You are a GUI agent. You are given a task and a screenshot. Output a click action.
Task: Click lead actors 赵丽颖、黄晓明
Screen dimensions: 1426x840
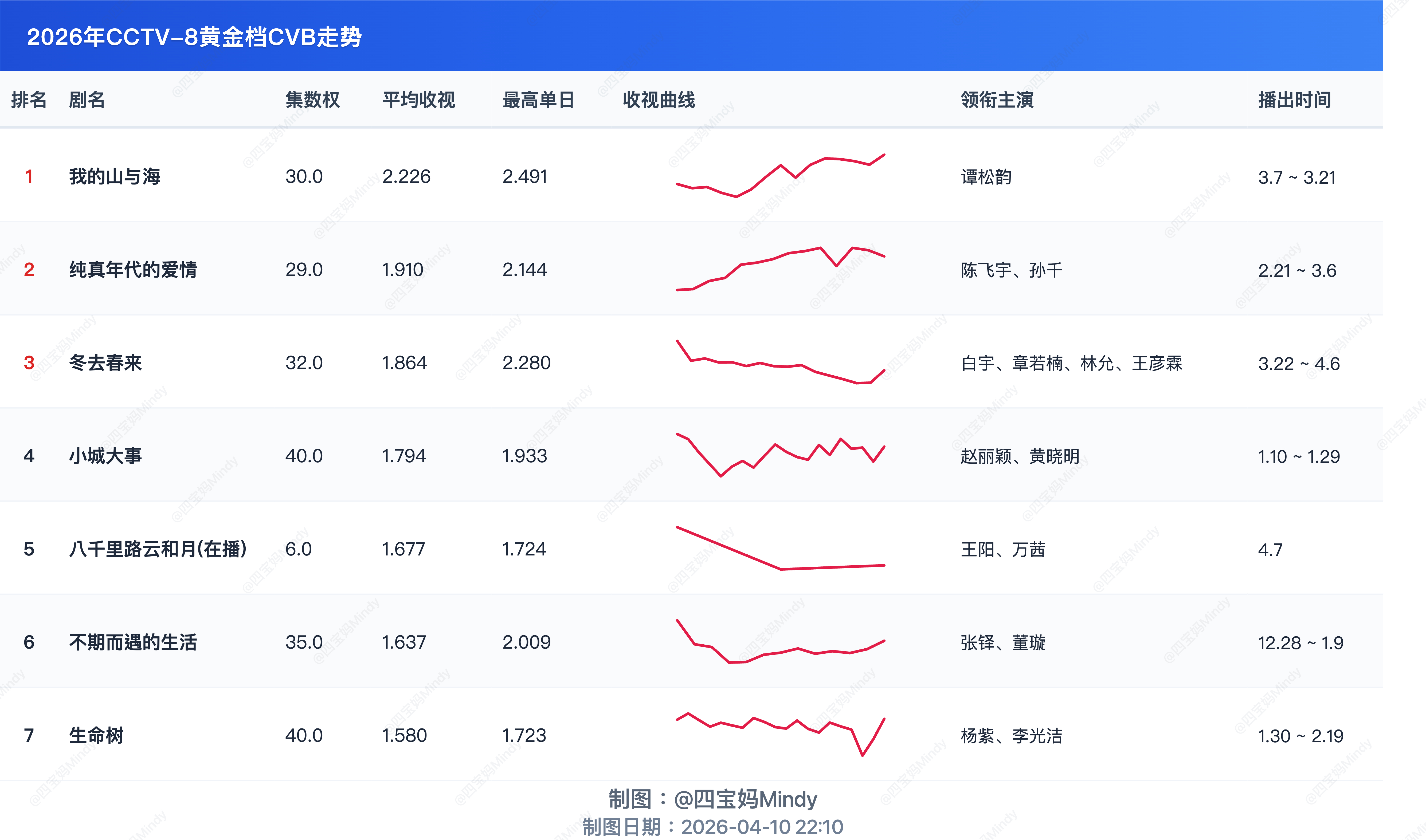[x=1019, y=456]
